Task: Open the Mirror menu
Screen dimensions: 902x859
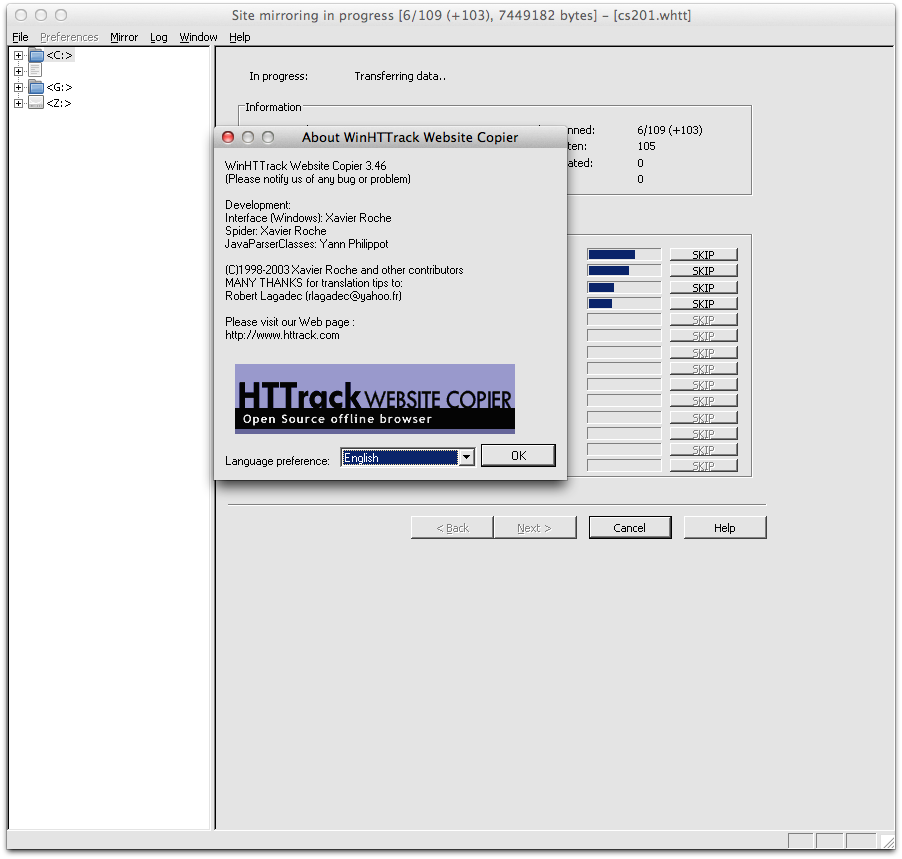Action: point(124,37)
